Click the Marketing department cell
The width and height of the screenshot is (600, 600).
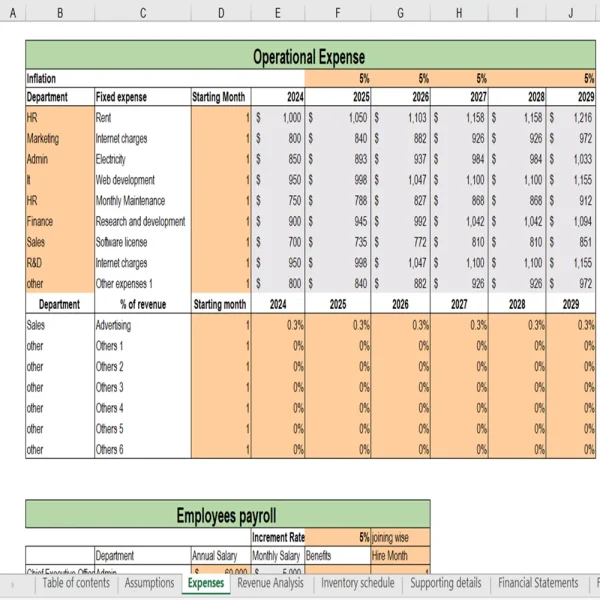click(x=60, y=138)
